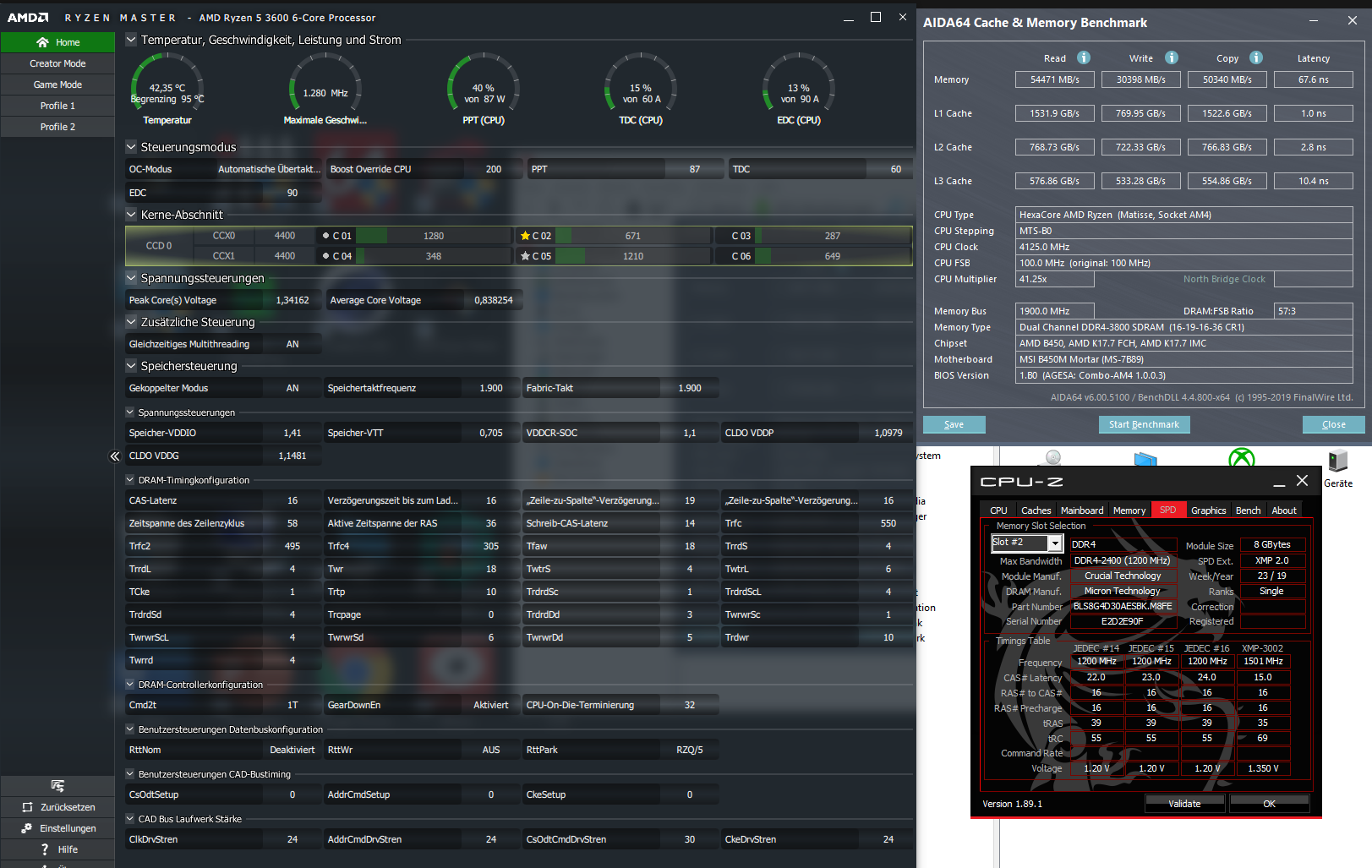The width and height of the screenshot is (1372, 868).
Task: Click Memory Latency 67.6 ns value
Action: pos(1313,79)
